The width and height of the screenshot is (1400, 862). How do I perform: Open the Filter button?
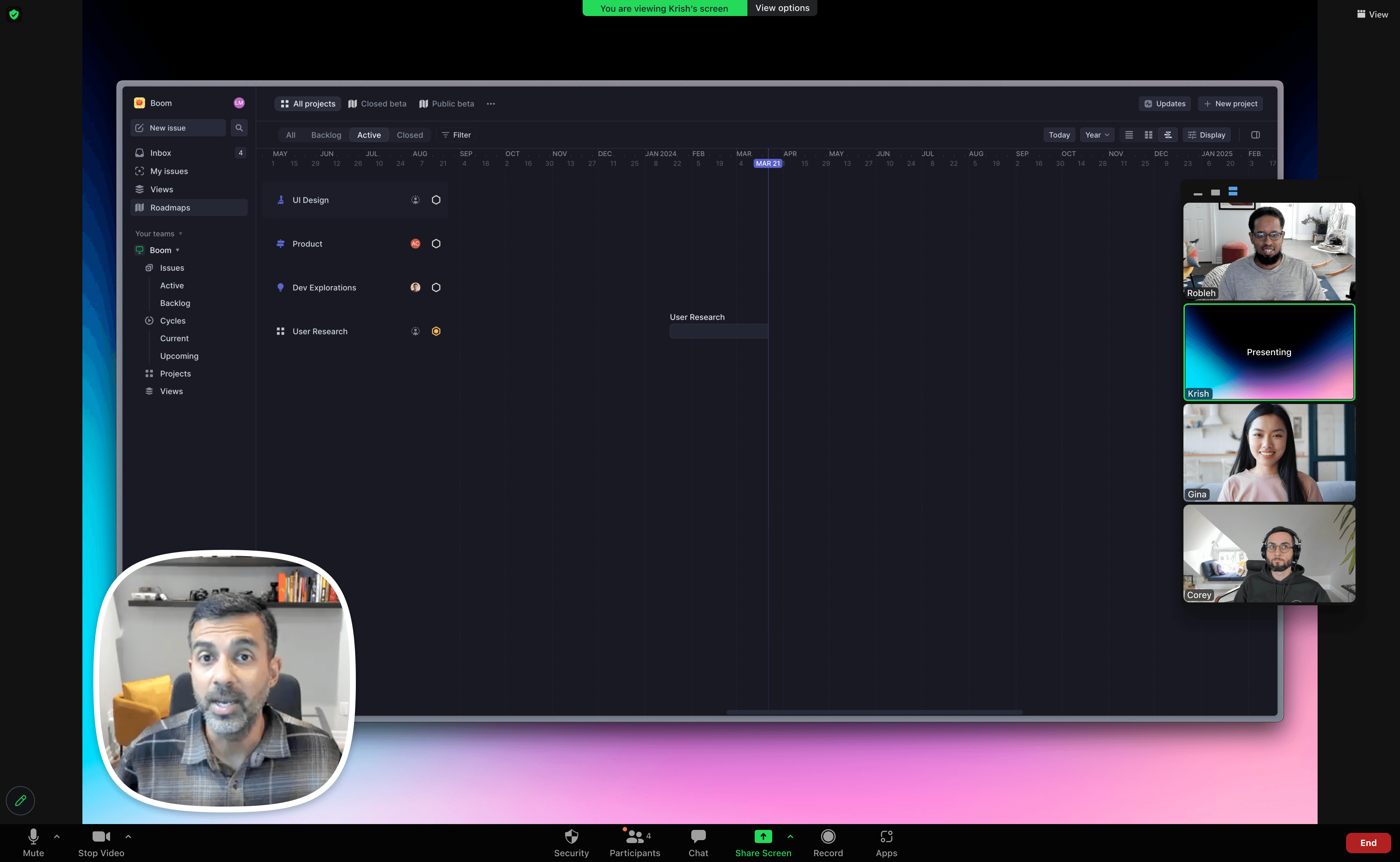(456, 135)
